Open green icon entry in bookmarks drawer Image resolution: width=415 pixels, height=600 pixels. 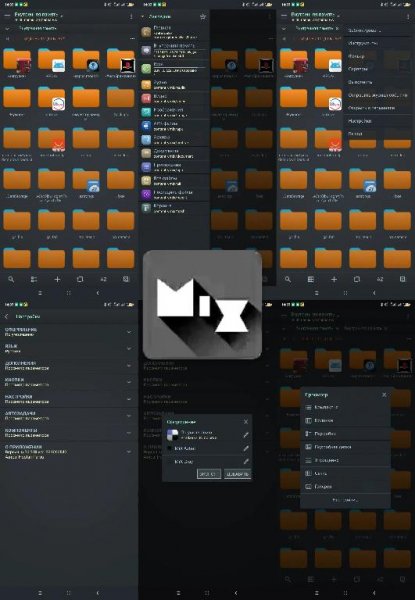click(x=174, y=68)
